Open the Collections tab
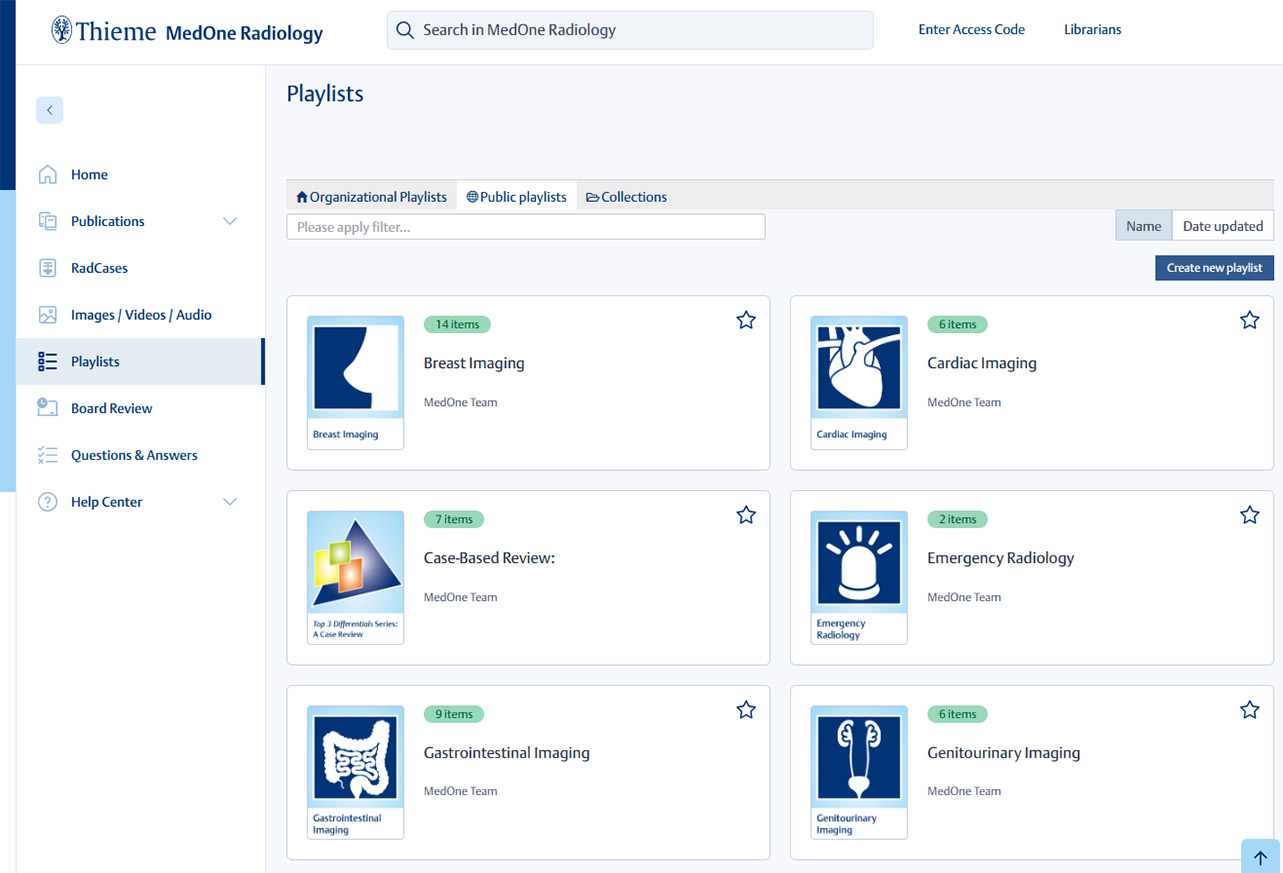The width and height of the screenshot is (1283, 873). click(626, 197)
